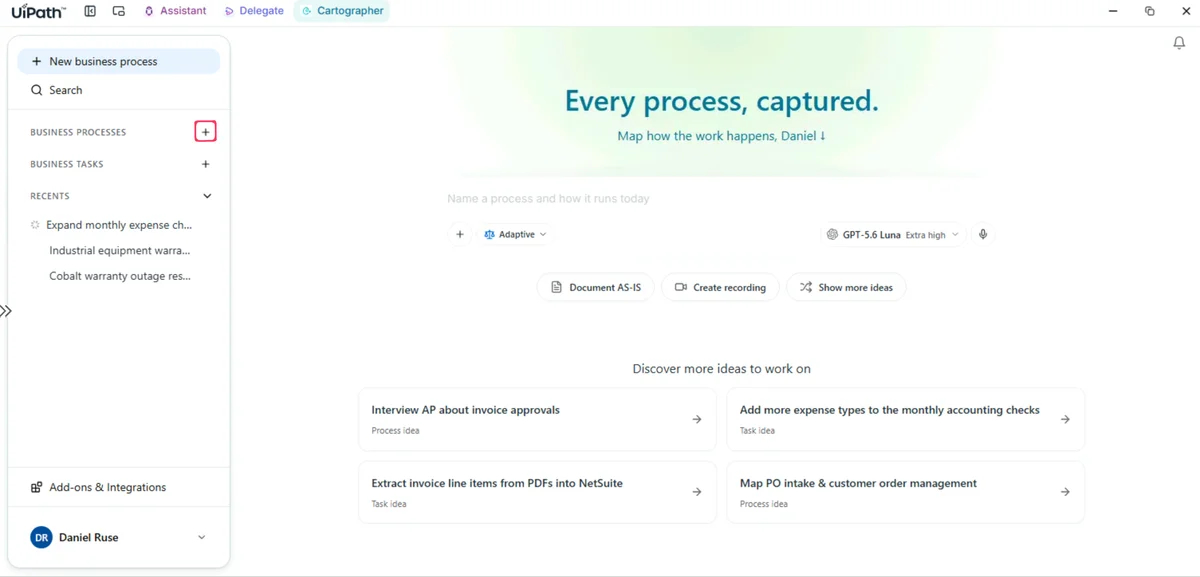Click the DR profile avatar
This screenshot has width=1200, height=577.
coord(41,538)
